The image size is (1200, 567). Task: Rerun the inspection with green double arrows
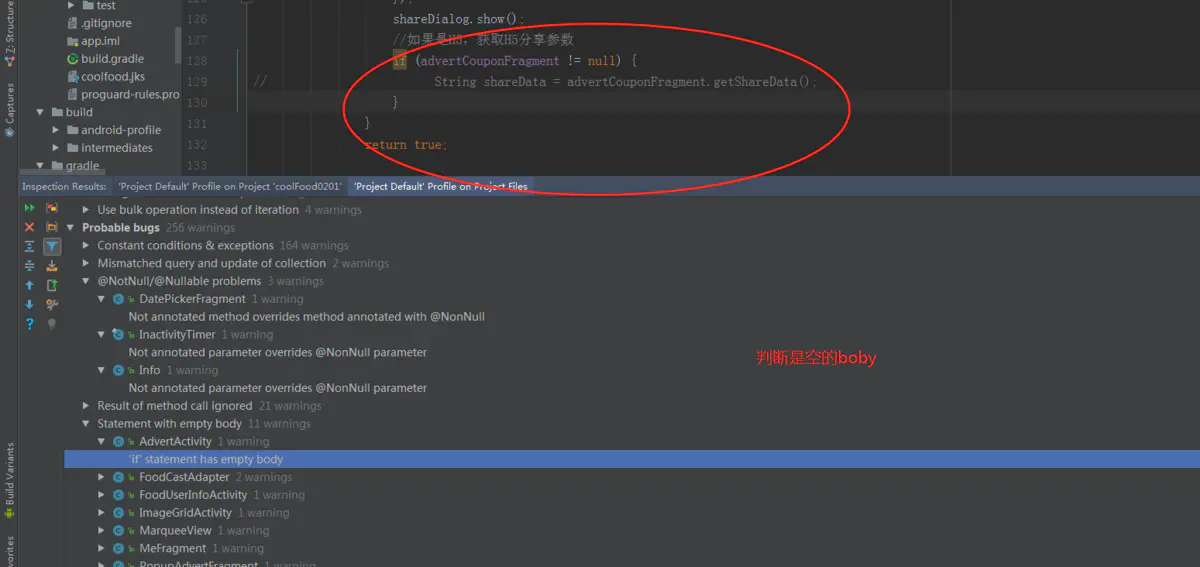(29, 208)
